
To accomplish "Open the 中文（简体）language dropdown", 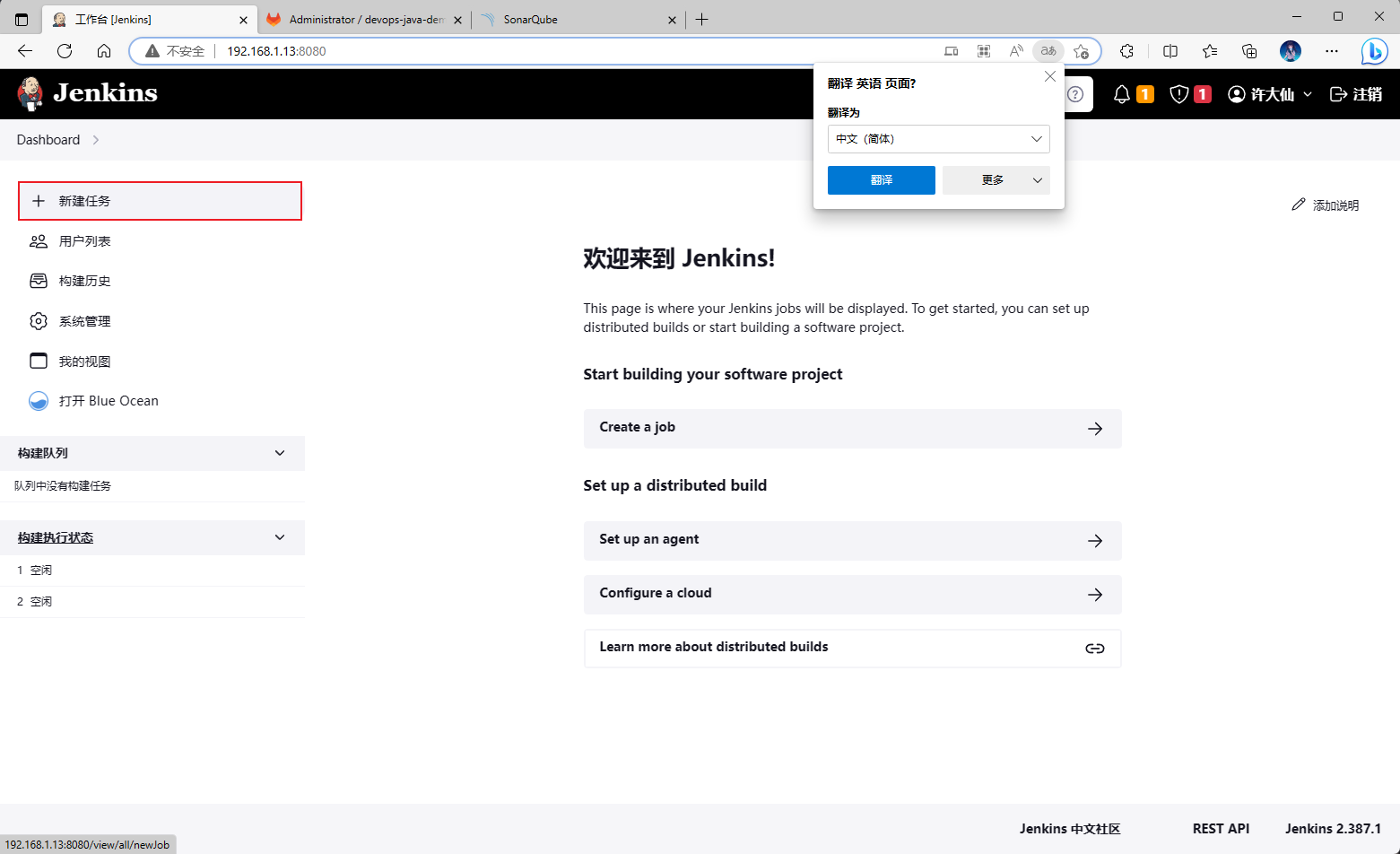I will click(939, 139).
